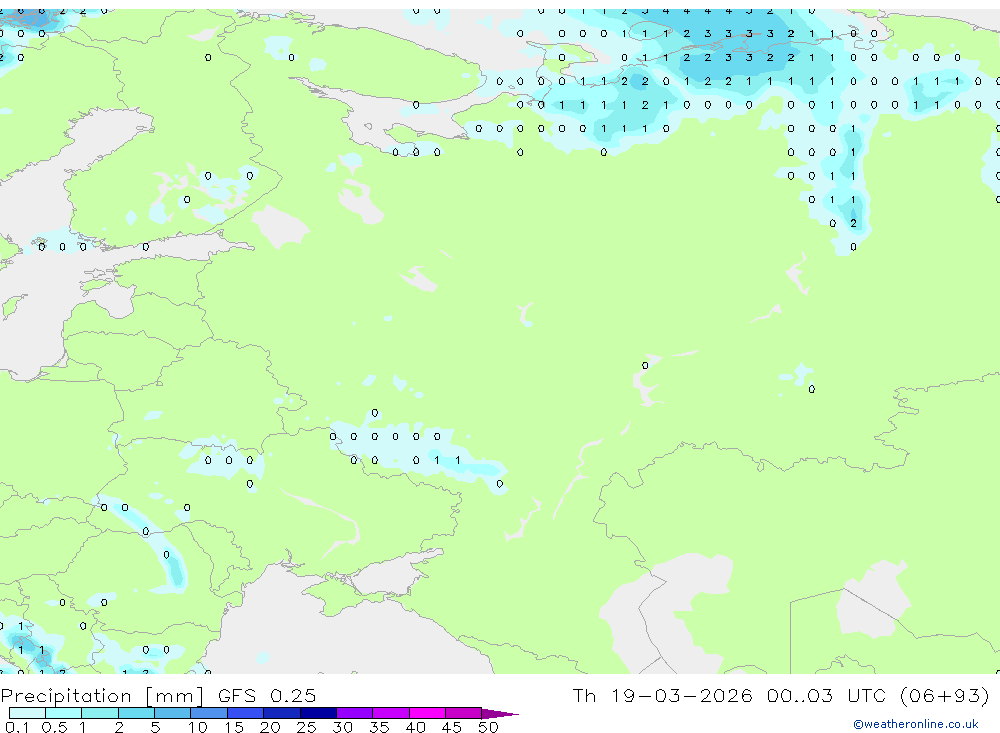This screenshot has height=733, width=1000.
Task: Pick the 35–40 mm purple legend box
Action: pyautogui.click(x=391, y=713)
